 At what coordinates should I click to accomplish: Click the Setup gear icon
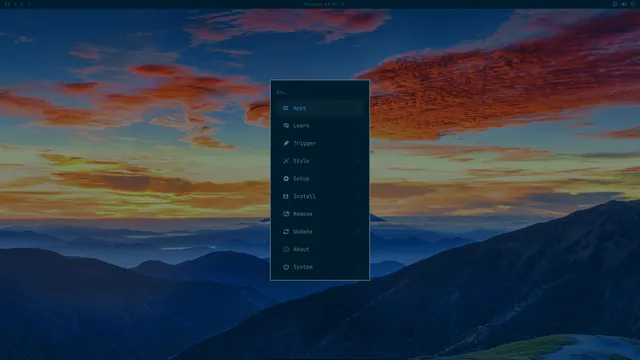[x=286, y=179]
